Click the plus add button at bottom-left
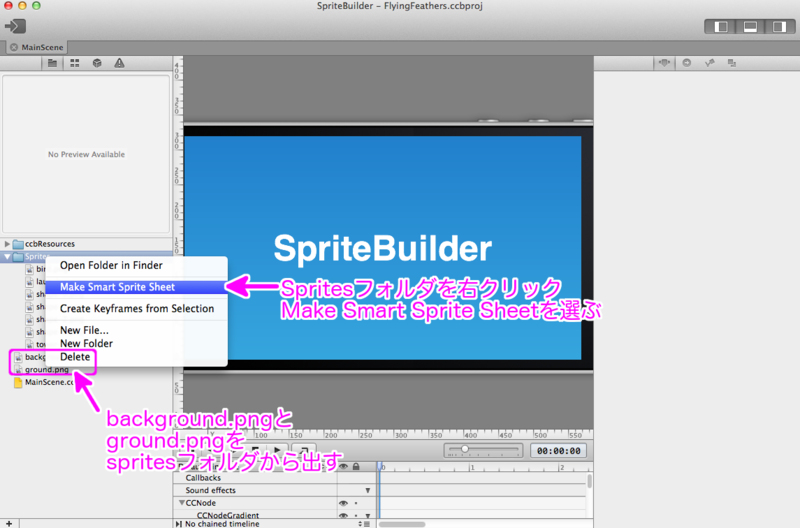Viewport: 800px width, 528px height. (x=9, y=523)
